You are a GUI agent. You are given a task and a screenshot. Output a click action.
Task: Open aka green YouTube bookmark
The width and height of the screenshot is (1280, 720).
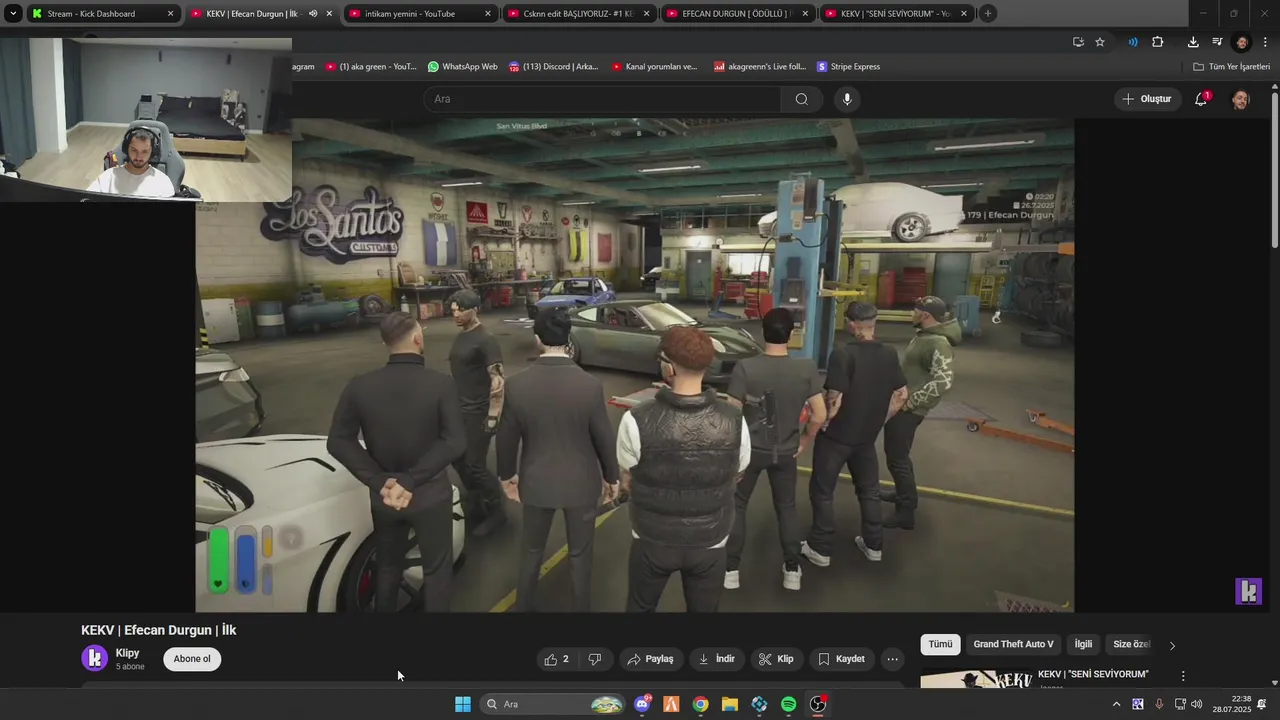371,67
